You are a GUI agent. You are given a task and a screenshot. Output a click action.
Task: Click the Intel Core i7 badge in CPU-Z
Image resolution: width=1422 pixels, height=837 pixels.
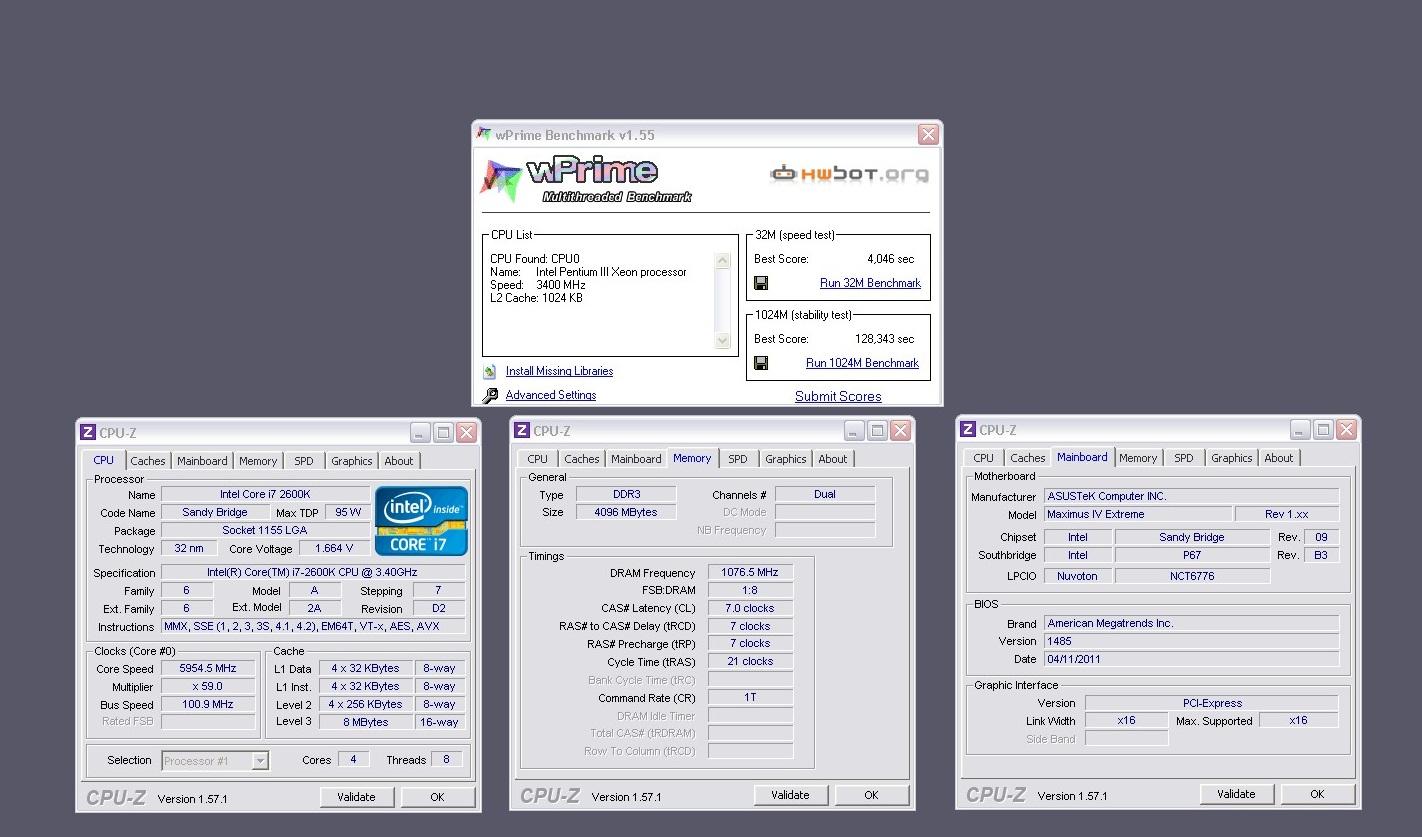click(421, 521)
